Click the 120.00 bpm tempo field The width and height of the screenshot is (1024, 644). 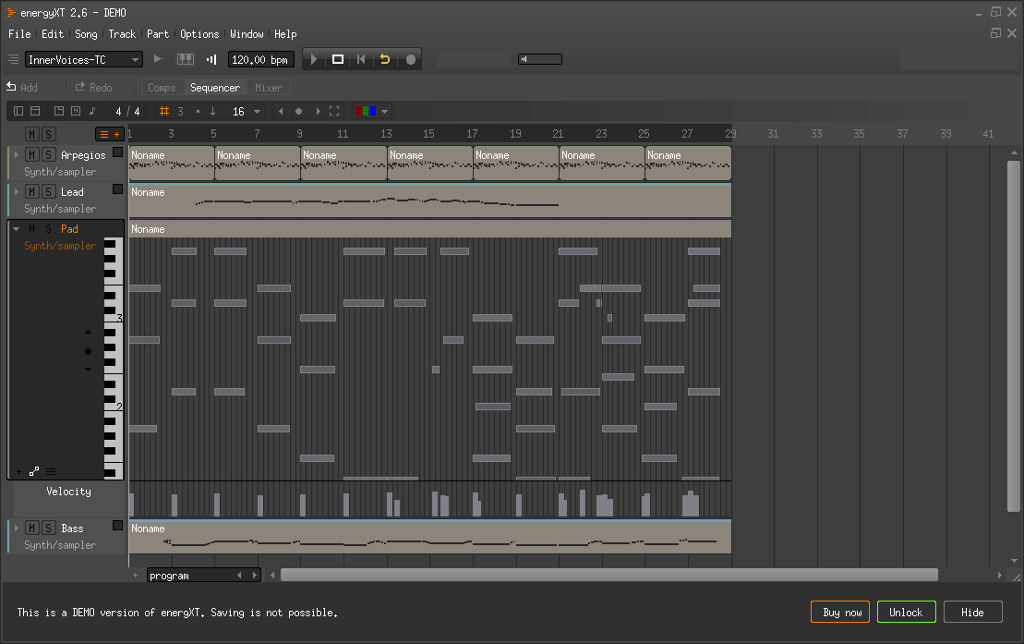[260, 60]
